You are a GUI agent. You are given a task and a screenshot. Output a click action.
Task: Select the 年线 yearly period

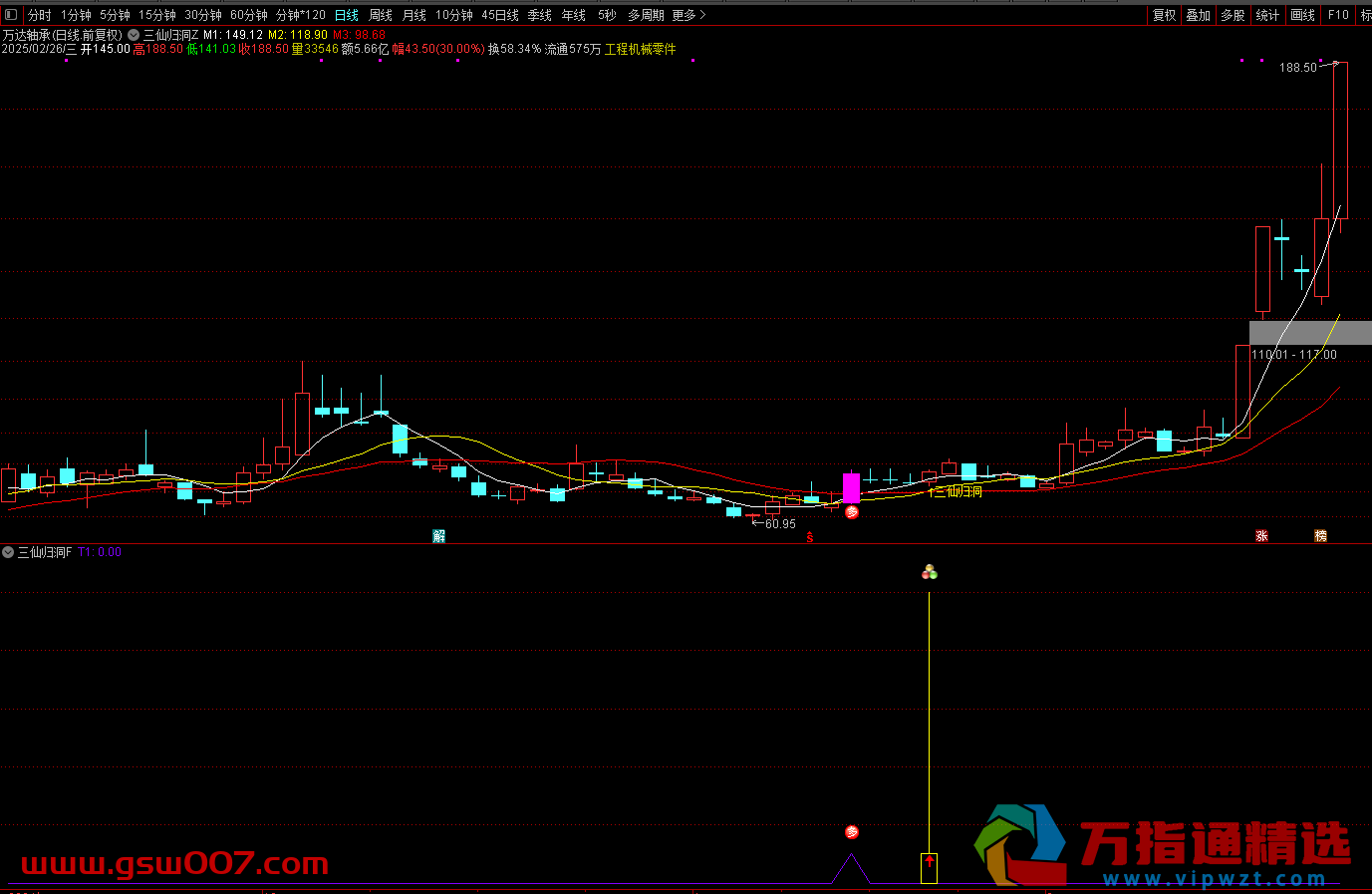[574, 15]
